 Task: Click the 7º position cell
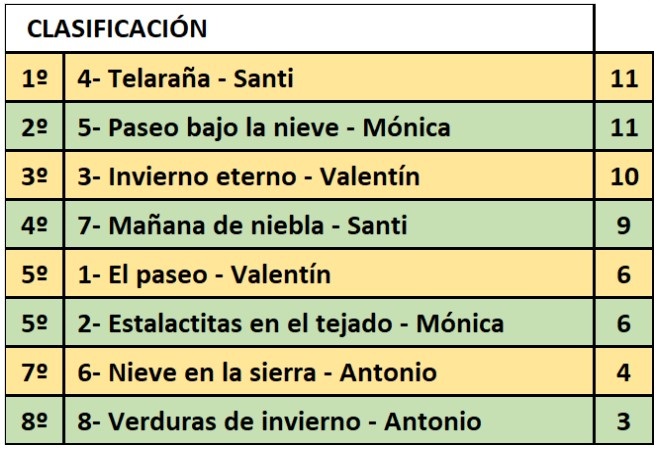point(34,372)
